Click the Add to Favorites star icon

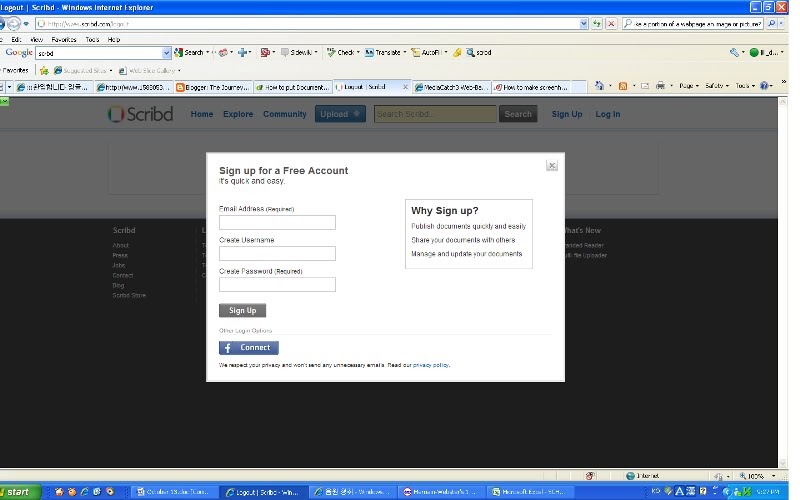[x=44, y=70]
